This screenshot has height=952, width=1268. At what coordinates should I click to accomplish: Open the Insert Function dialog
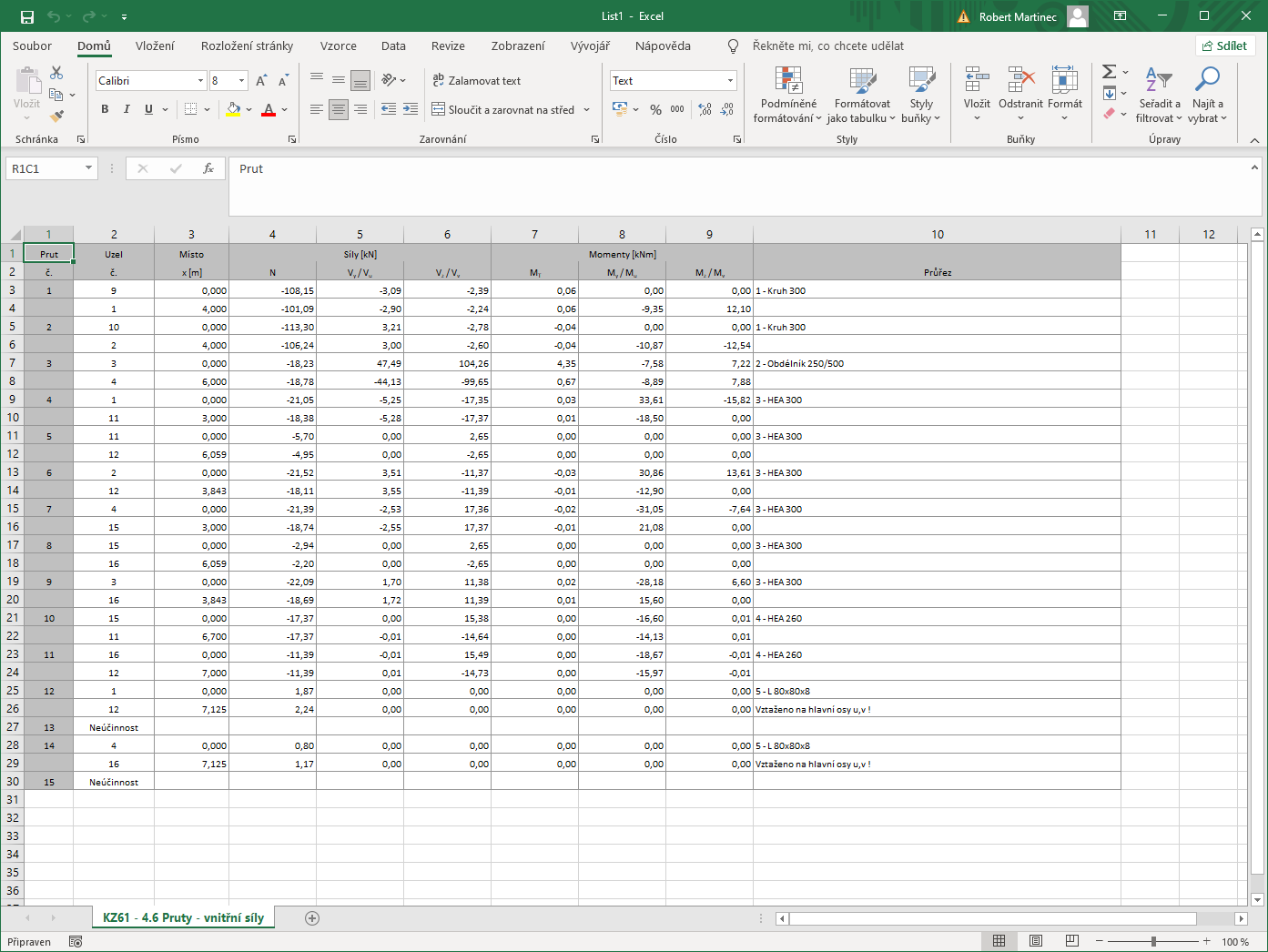coord(208,168)
